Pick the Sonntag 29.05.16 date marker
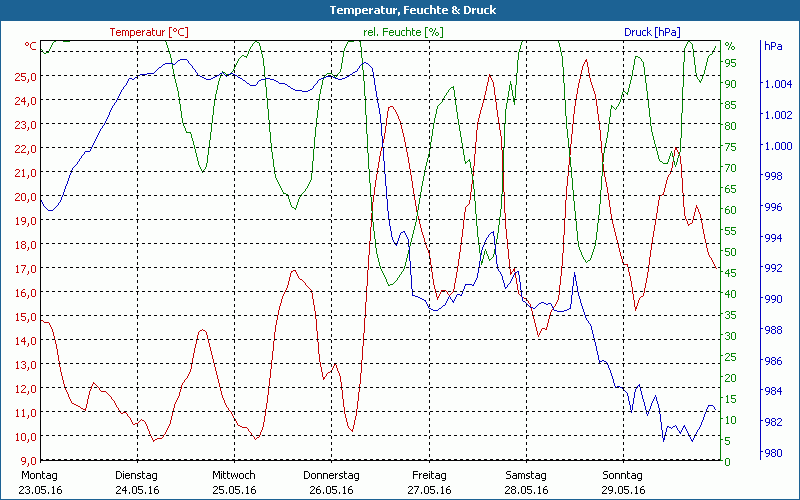This screenshot has width=800, height=500. [622, 482]
